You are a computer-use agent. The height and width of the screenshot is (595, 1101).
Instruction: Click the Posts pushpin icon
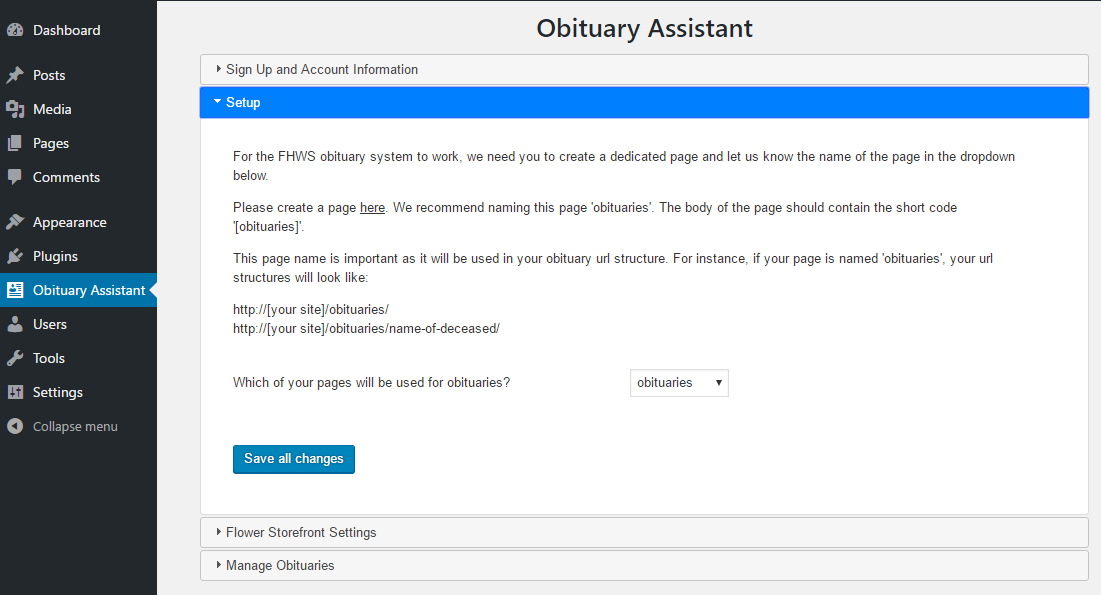pos(15,76)
